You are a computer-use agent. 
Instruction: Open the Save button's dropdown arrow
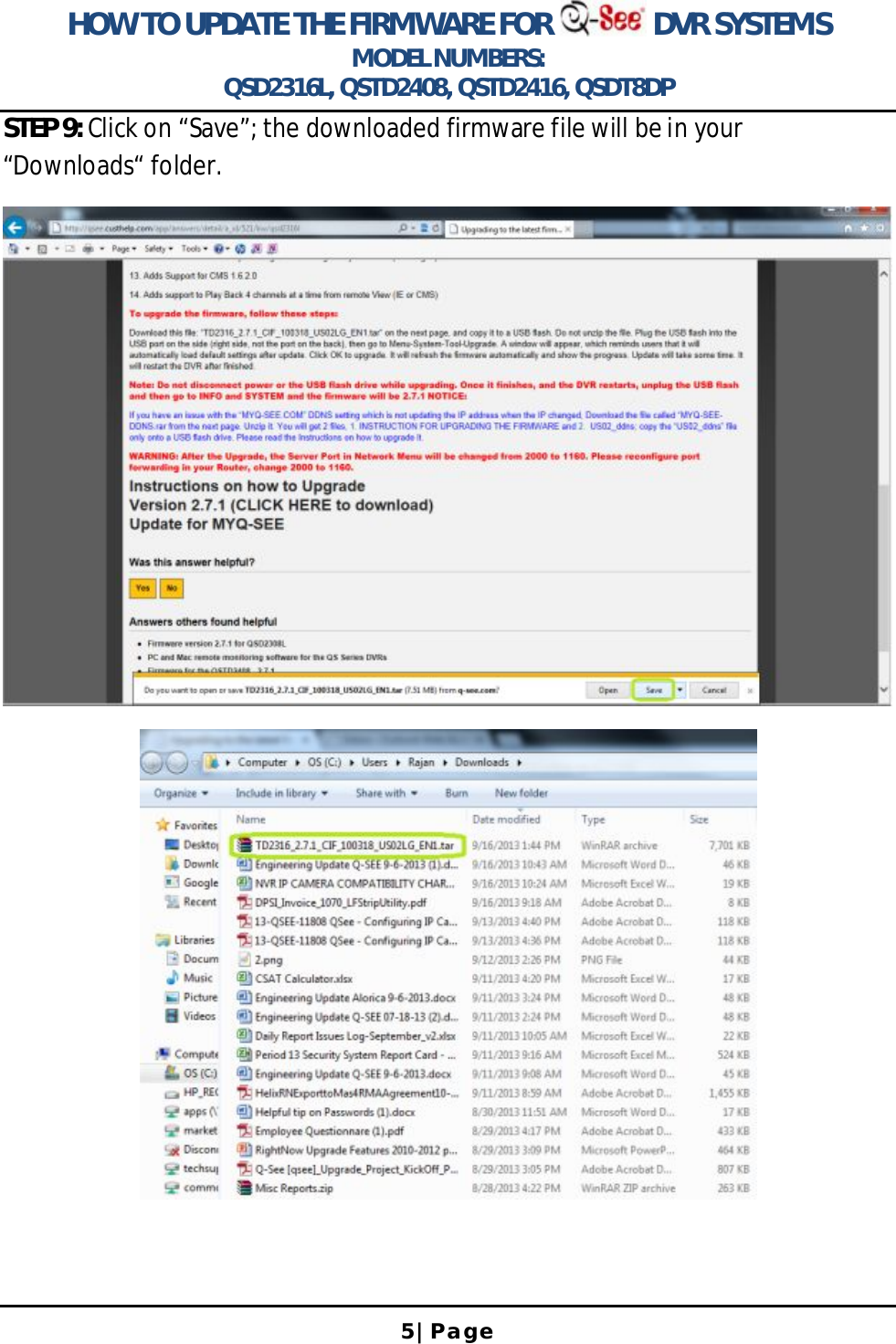678,691
